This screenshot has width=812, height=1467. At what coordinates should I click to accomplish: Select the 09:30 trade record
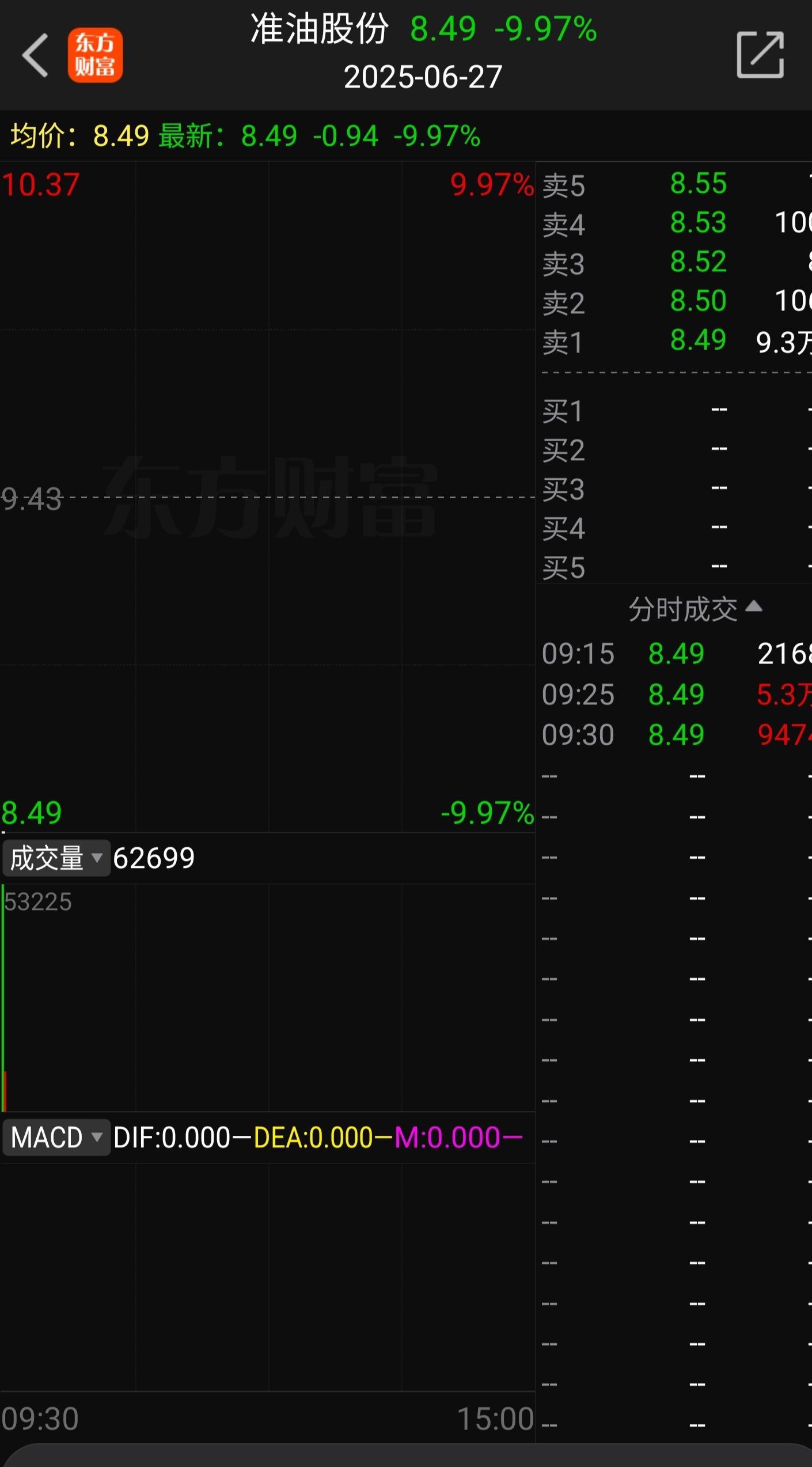point(677,734)
